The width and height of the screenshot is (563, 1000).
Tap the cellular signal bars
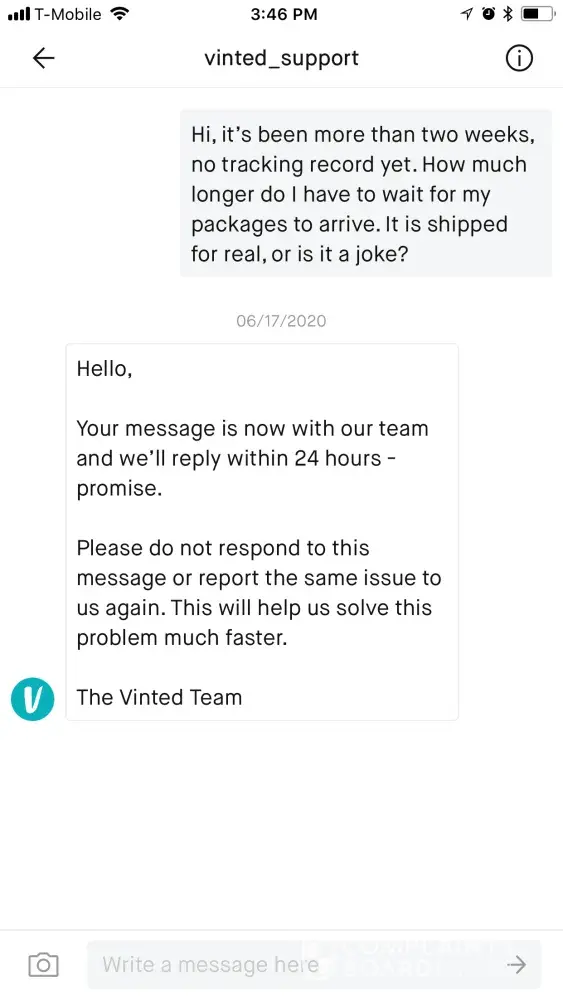(19, 14)
